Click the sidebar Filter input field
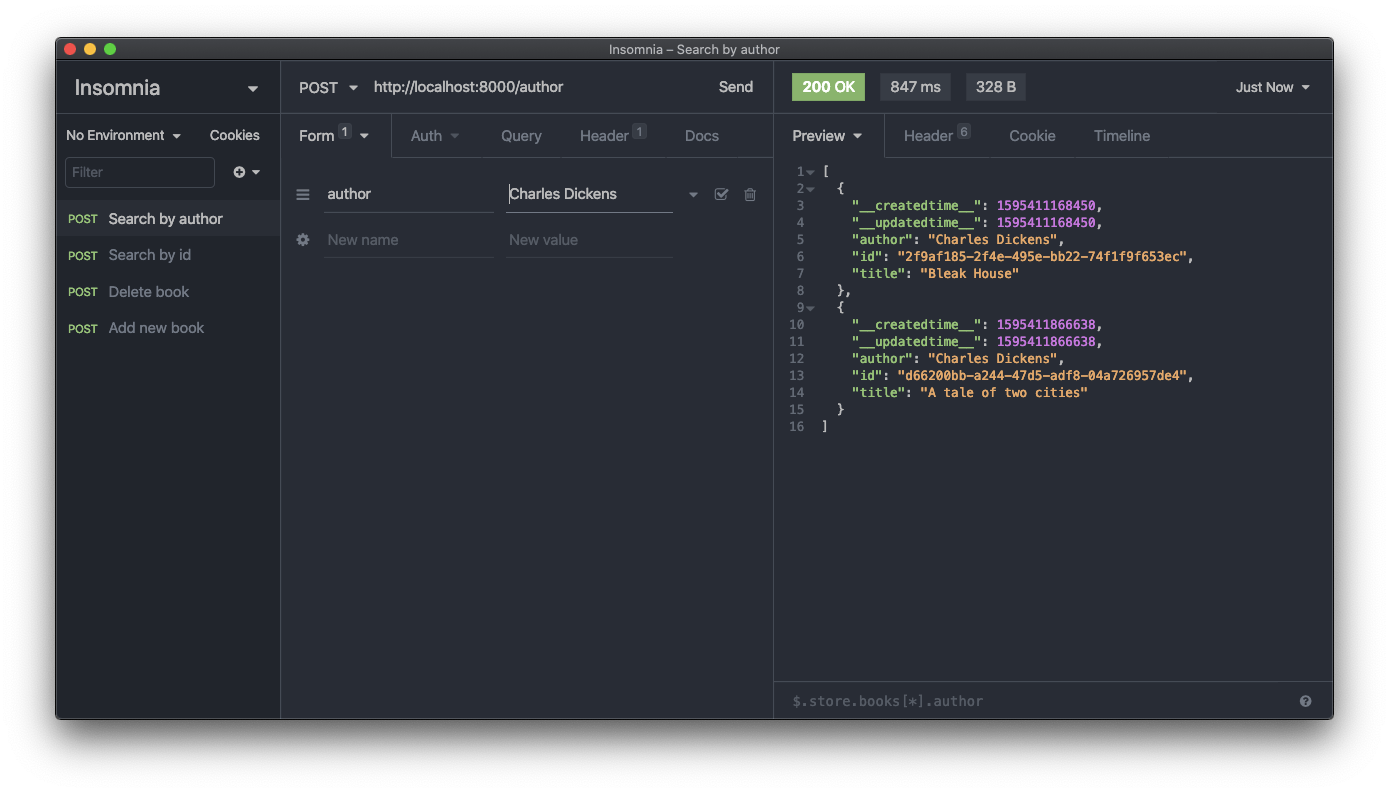Screen dimensions: 1389x793 140,172
